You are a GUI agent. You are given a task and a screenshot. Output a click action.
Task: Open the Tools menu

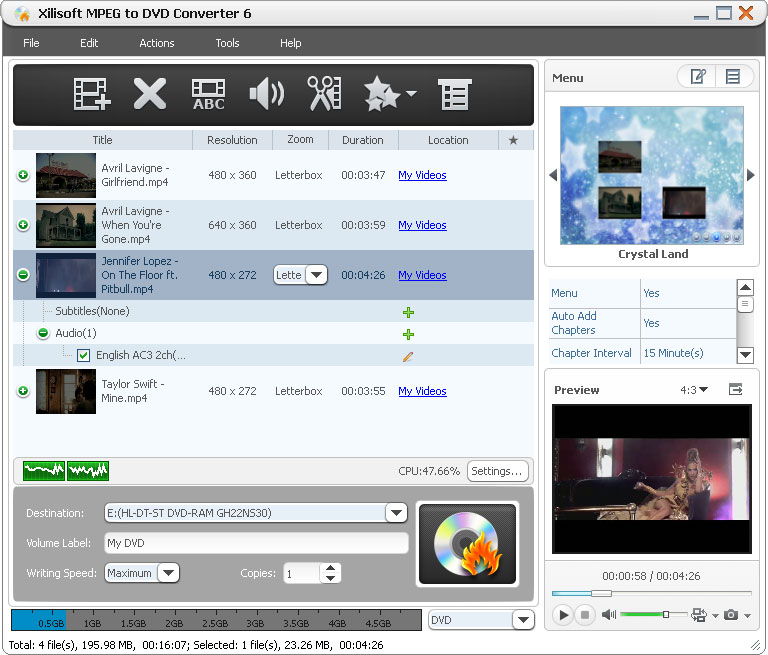coord(227,43)
